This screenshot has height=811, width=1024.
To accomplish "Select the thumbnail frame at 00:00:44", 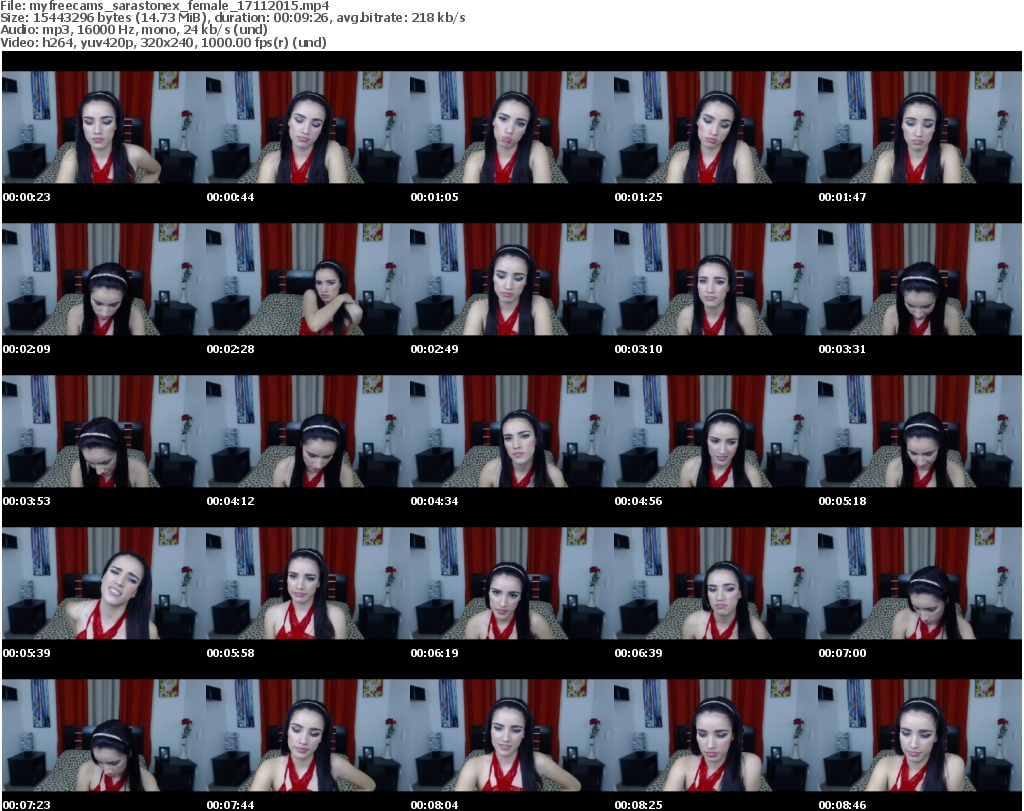I will tap(308, 127).
